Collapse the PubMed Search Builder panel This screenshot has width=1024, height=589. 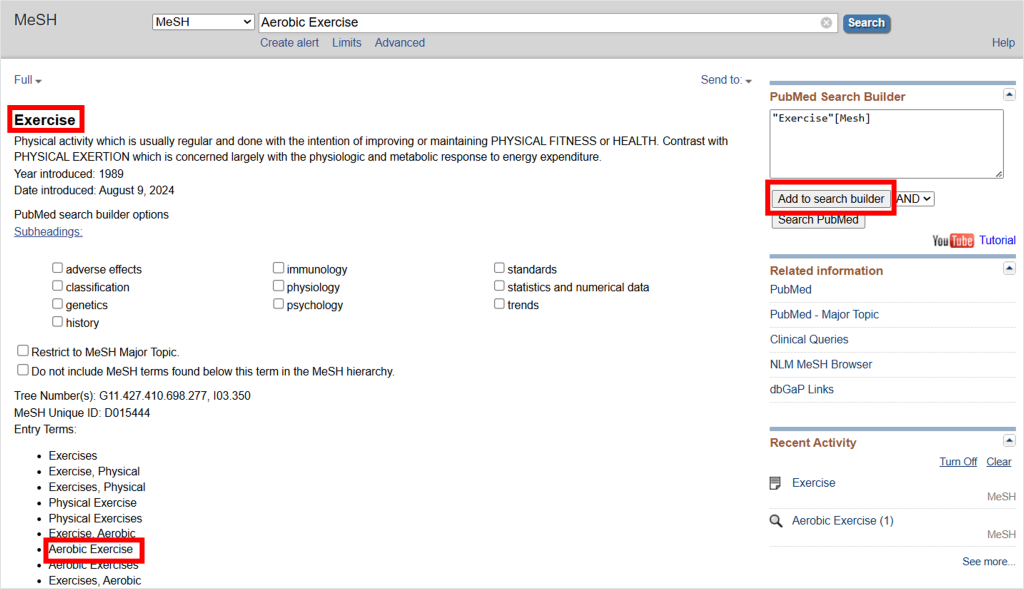click(1009, 95)
